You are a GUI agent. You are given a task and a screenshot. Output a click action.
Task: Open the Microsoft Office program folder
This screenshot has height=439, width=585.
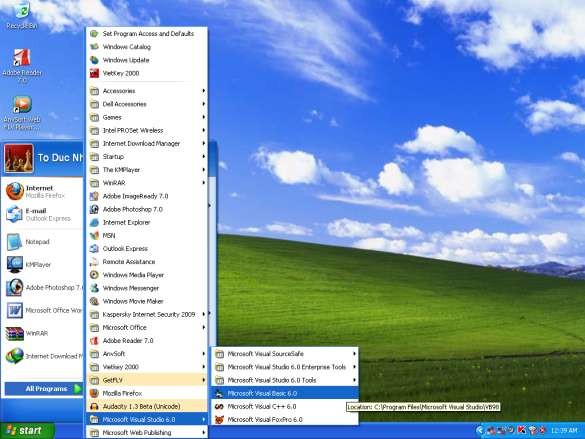tap(147, 327)
